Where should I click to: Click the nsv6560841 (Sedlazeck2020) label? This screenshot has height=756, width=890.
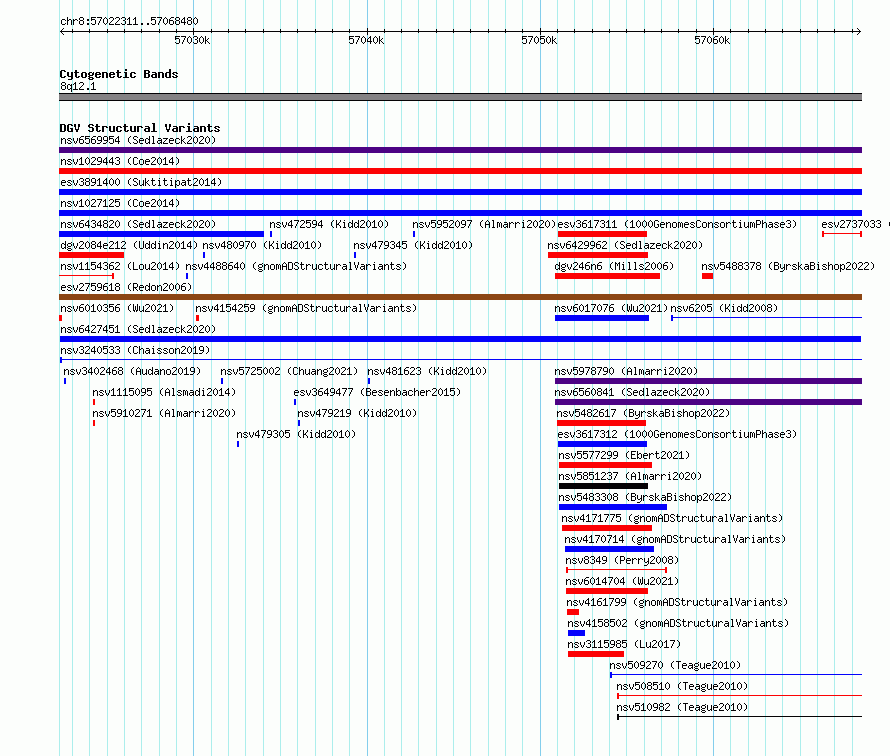tap(632, 392)
